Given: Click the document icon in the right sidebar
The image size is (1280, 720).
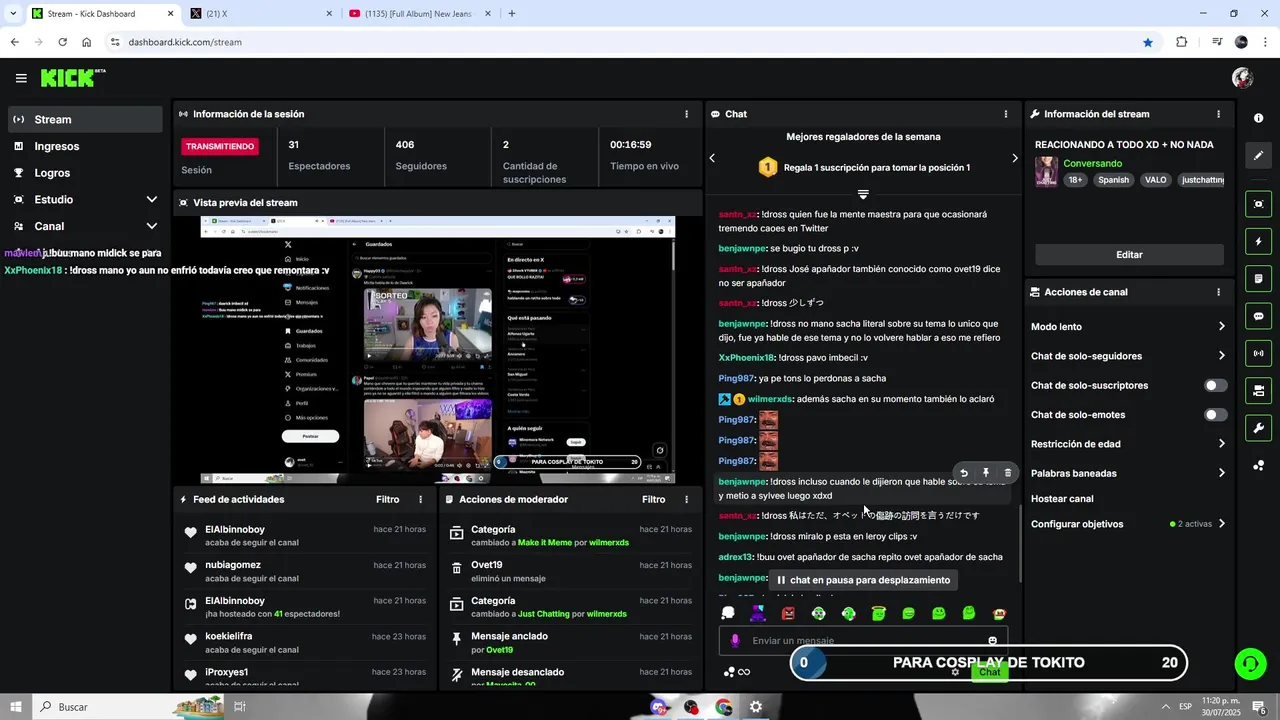Looking at the screenshot, I should 1258,278.
